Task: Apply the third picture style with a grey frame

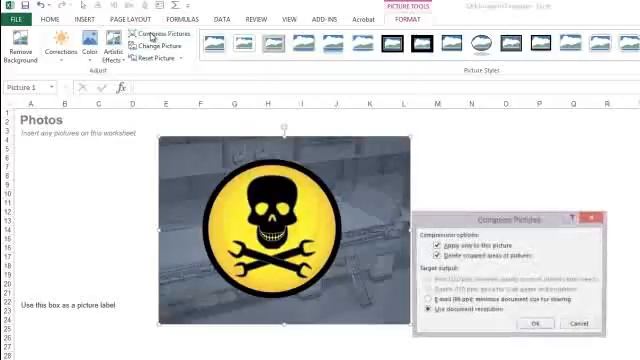Action: [x=273, y=43]
